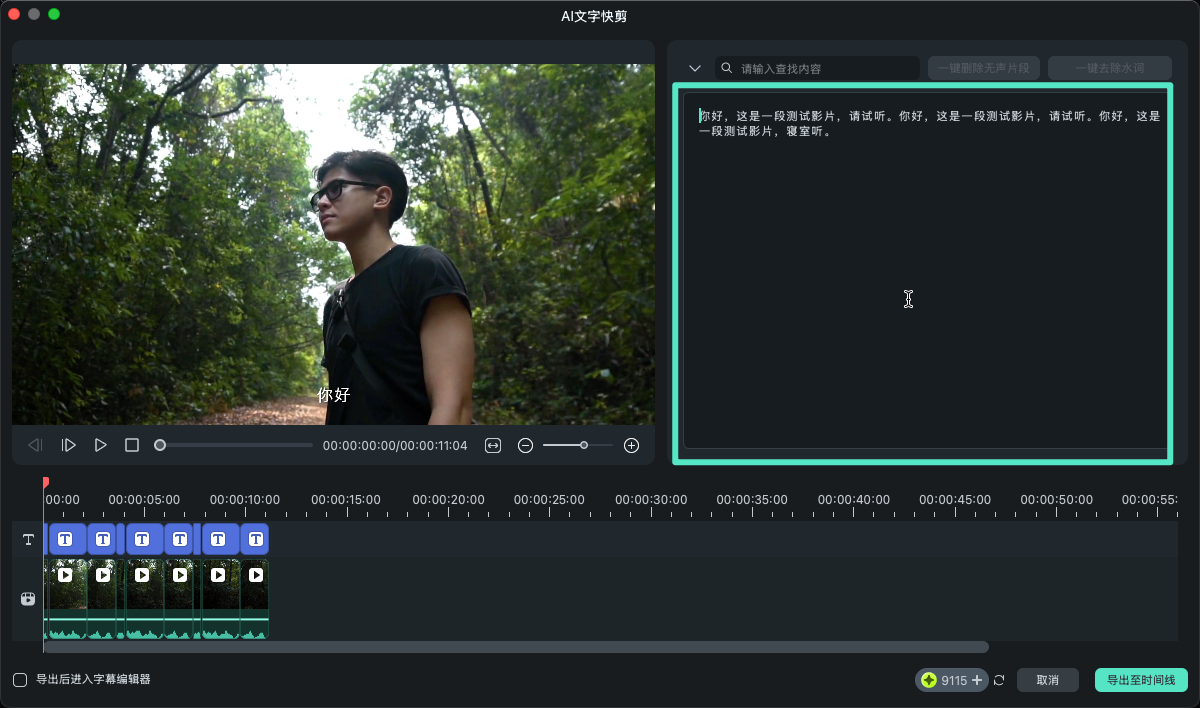Screen dimensions: 1200x708
Task: Collapse the search panel chevron
Action: coord(695,68)
